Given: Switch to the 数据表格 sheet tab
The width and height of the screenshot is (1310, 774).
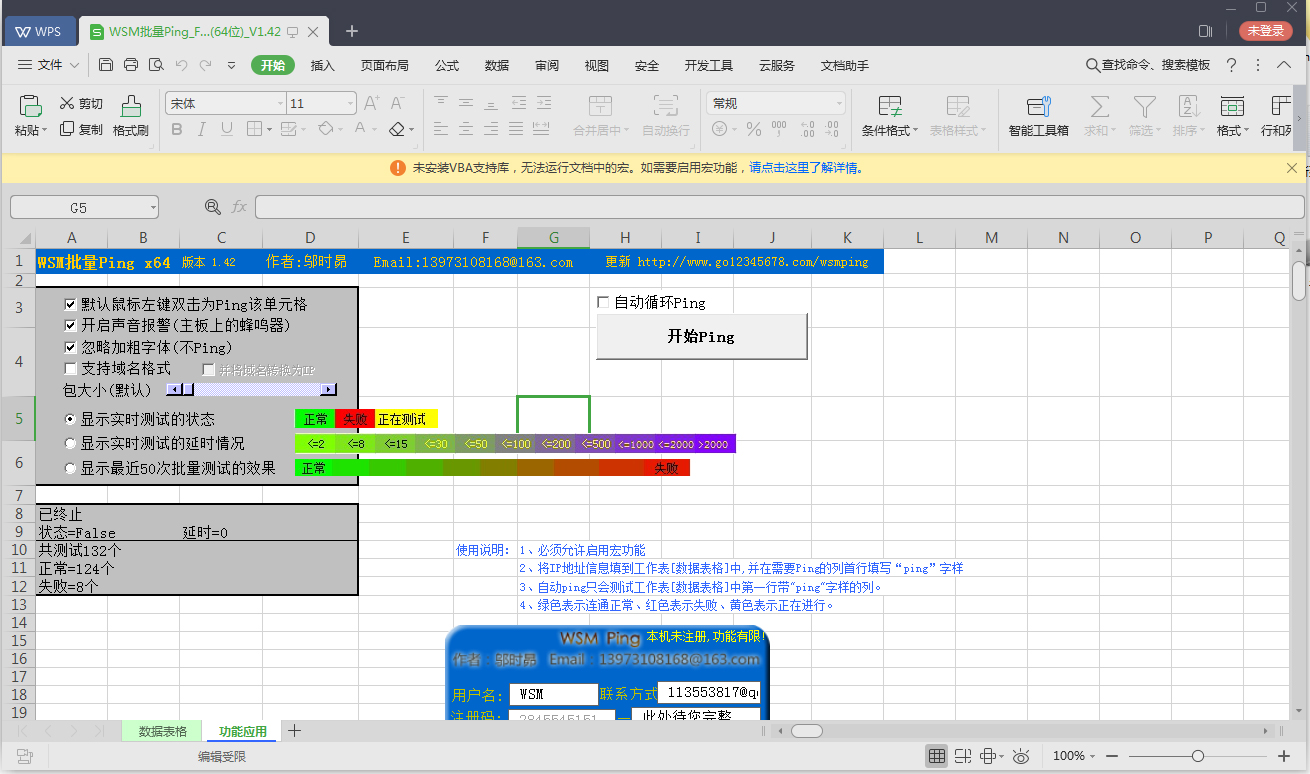Looking at the screenshot, I should point(162,731).
